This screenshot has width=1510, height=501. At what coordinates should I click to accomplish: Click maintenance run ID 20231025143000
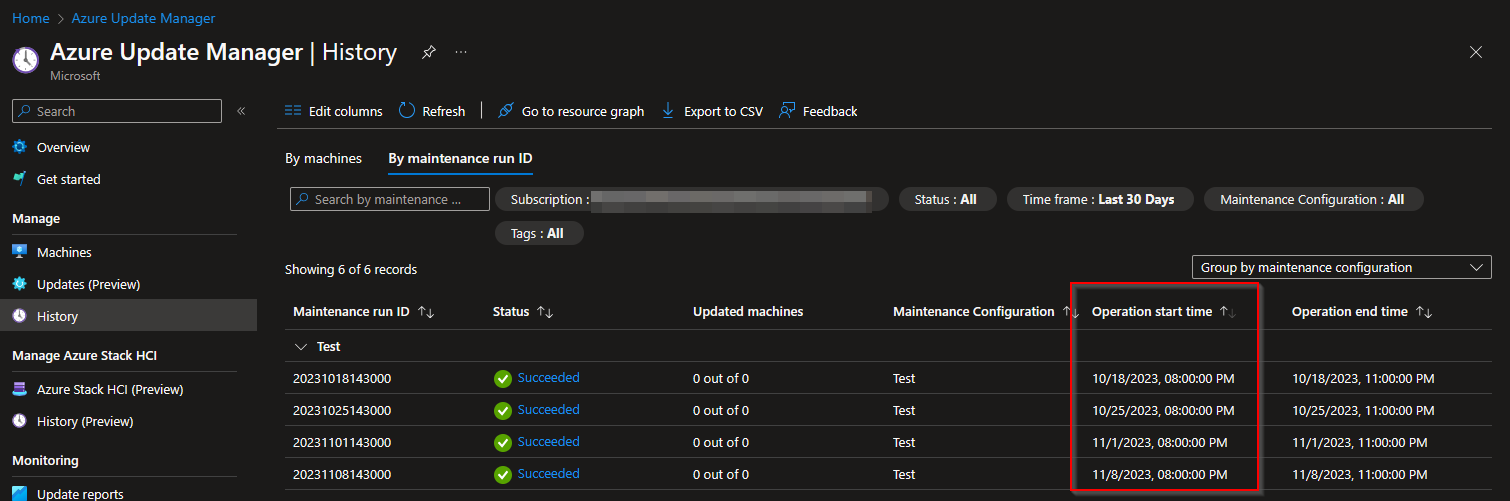click(x=342, y=411)
